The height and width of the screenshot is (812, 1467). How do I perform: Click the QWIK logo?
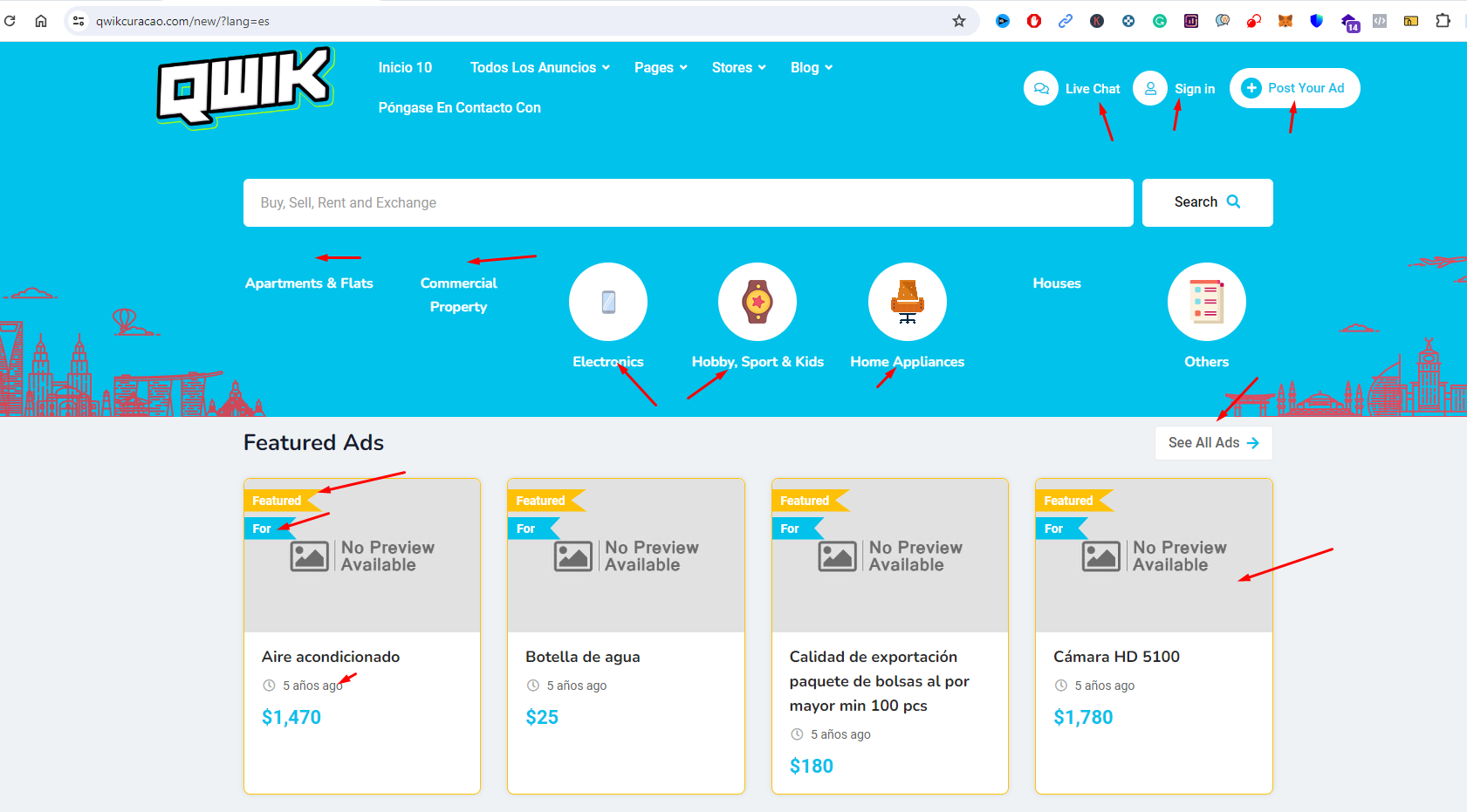point(245,88)
